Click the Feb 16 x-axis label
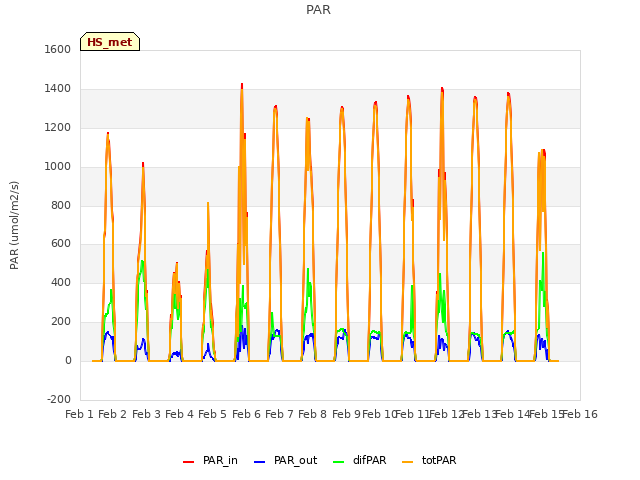This screenshot has width=640, height=480. tap(580, 414)
